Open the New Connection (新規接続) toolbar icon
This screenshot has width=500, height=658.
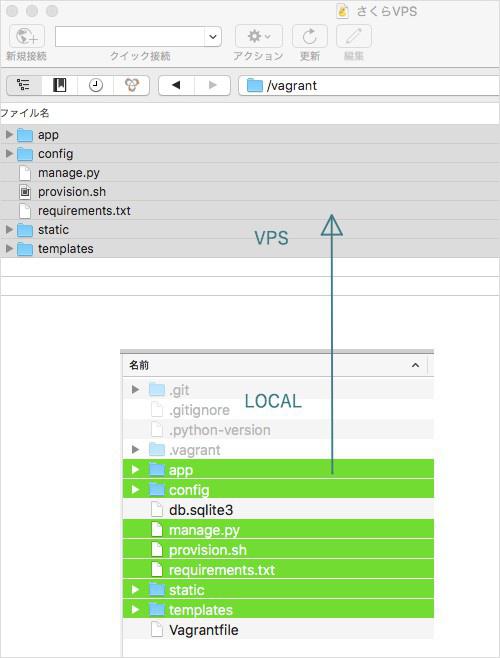pos(27,37)
